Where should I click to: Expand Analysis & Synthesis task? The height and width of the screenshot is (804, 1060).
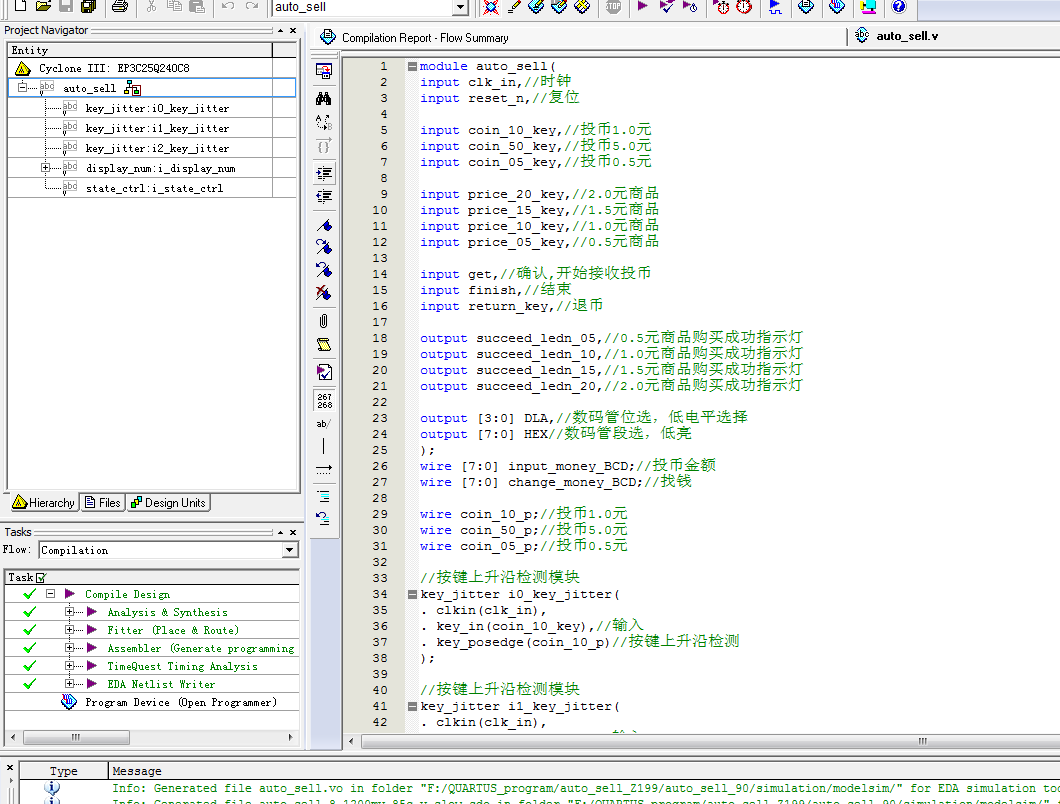[x=69, y=612]
